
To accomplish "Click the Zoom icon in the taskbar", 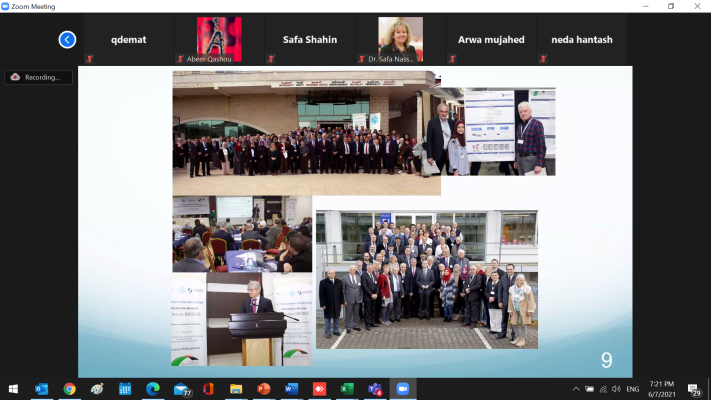I will 403,389.
